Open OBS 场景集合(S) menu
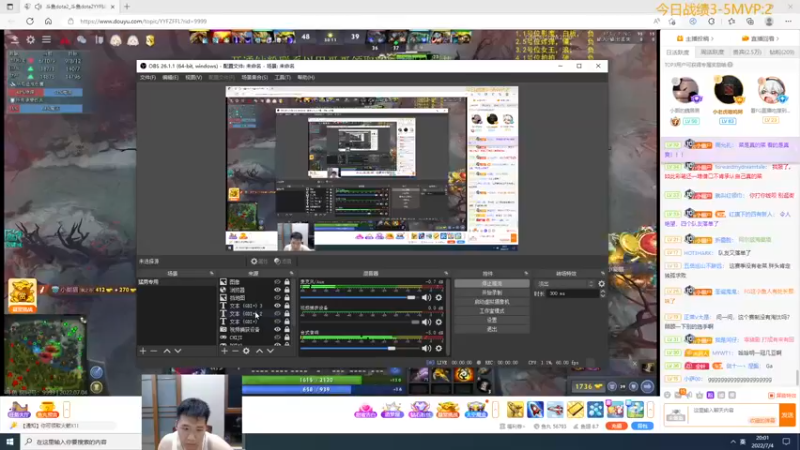This screenshot has height=450, width=800. click(255, 78)
